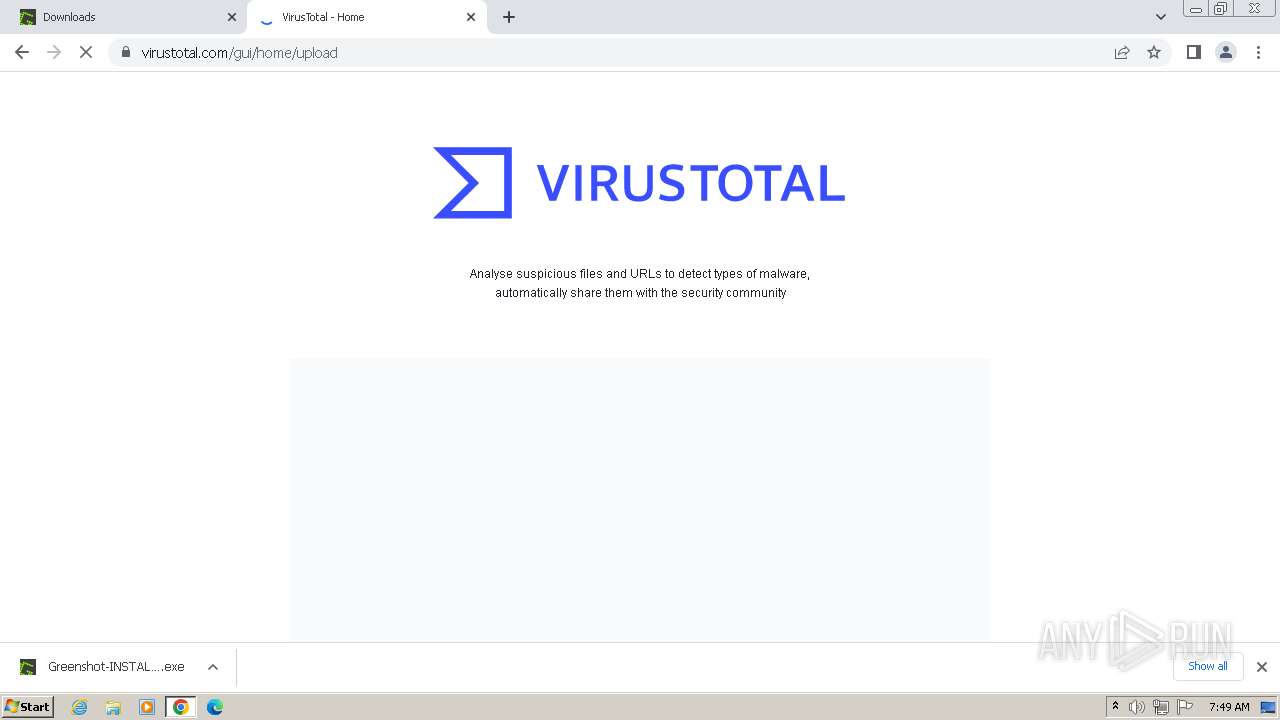Toggle the browser side panel
The width and height of the screenshot is (1280, 720).
point(1194,52)
